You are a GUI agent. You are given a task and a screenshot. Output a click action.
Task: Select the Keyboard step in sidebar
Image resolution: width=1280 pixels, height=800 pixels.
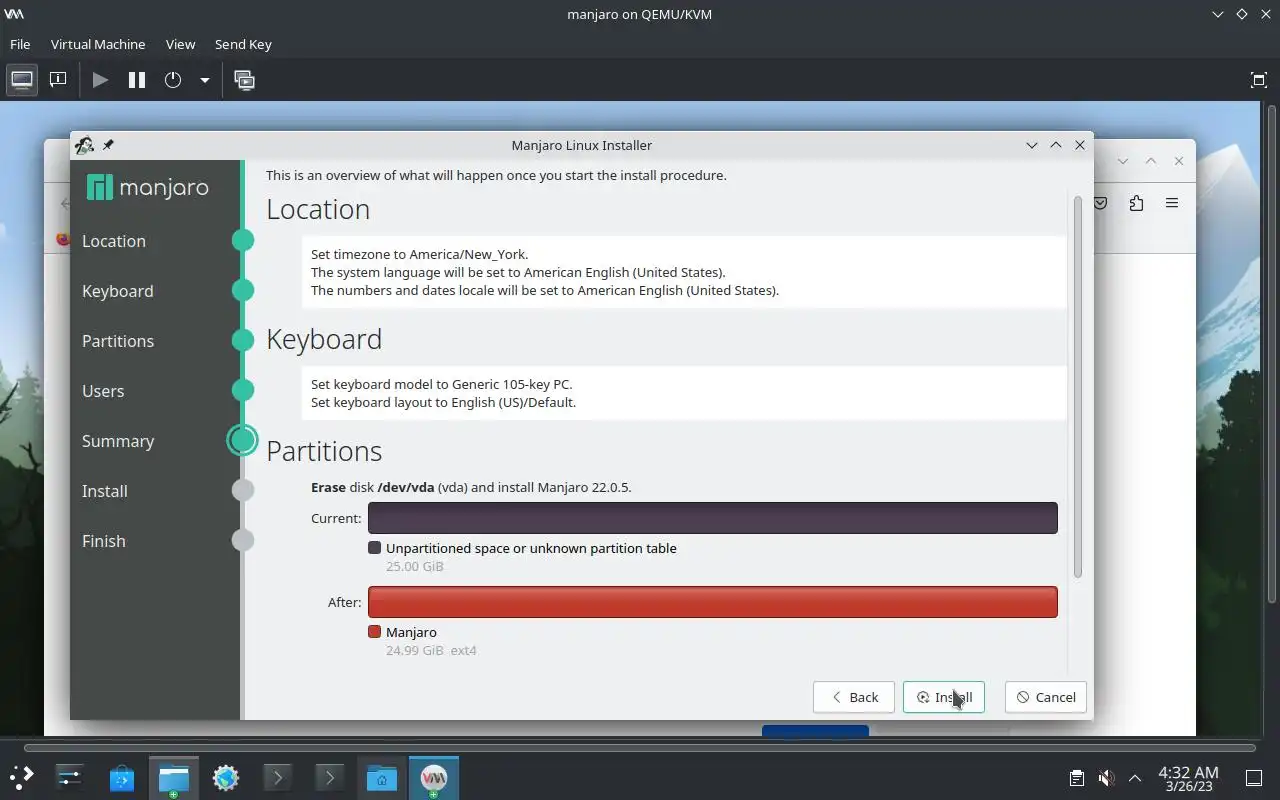[x=118, y=291]
